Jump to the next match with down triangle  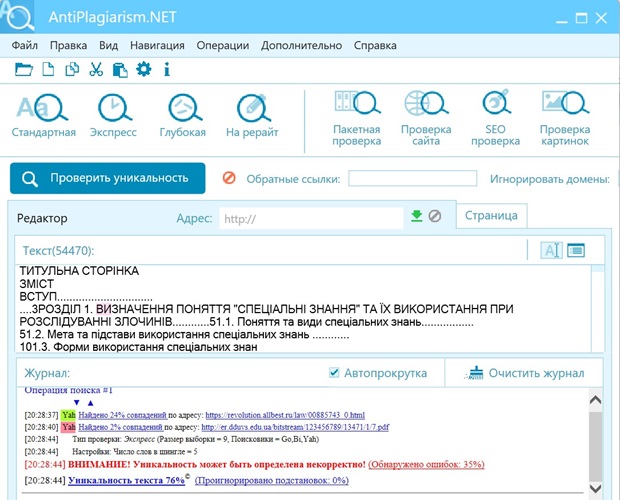tap(77, 403)
